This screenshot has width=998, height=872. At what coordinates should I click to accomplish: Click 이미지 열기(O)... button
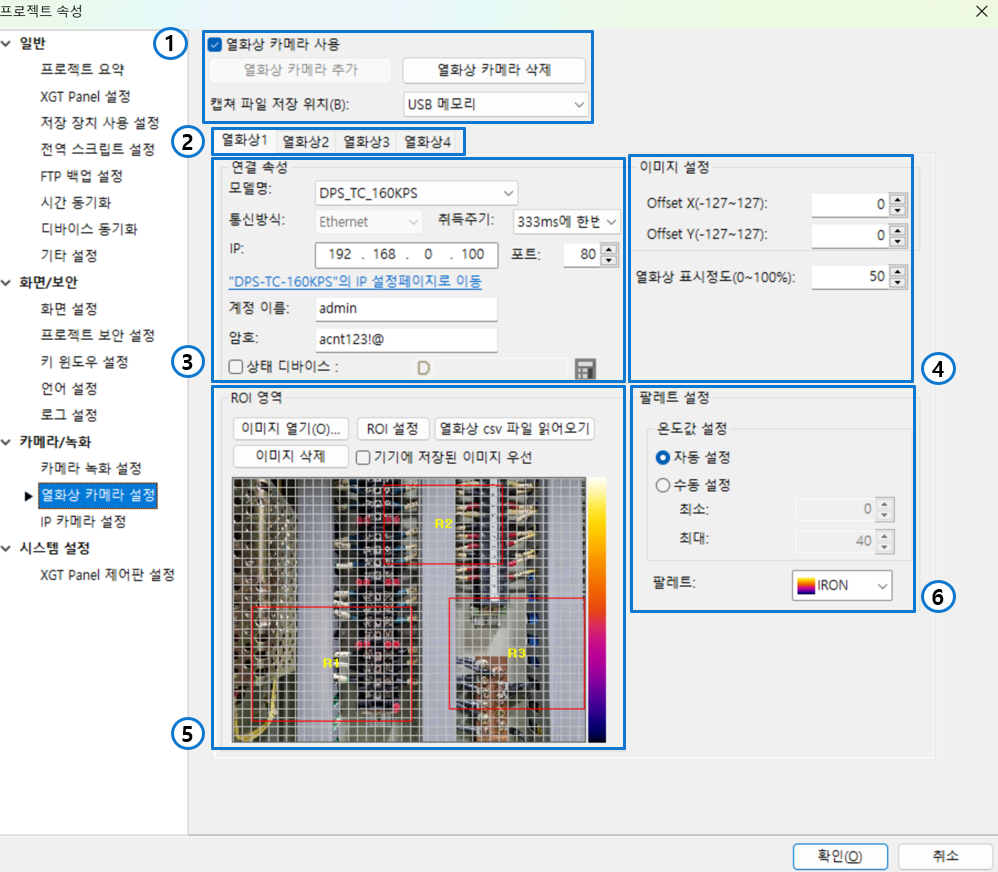coord(291,429)
